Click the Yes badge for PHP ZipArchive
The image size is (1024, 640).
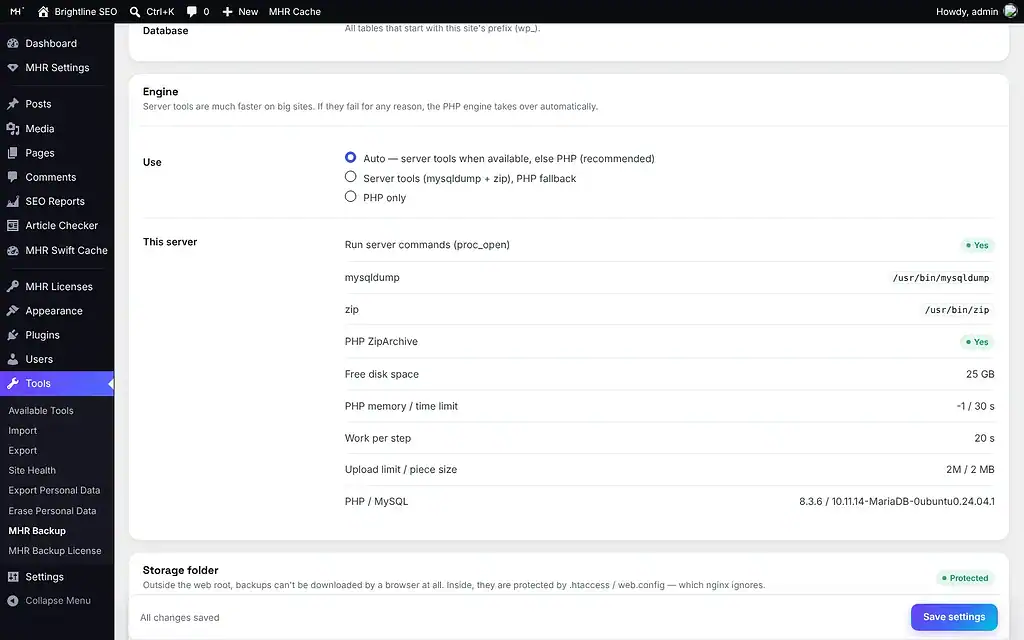tap(977, 342)
